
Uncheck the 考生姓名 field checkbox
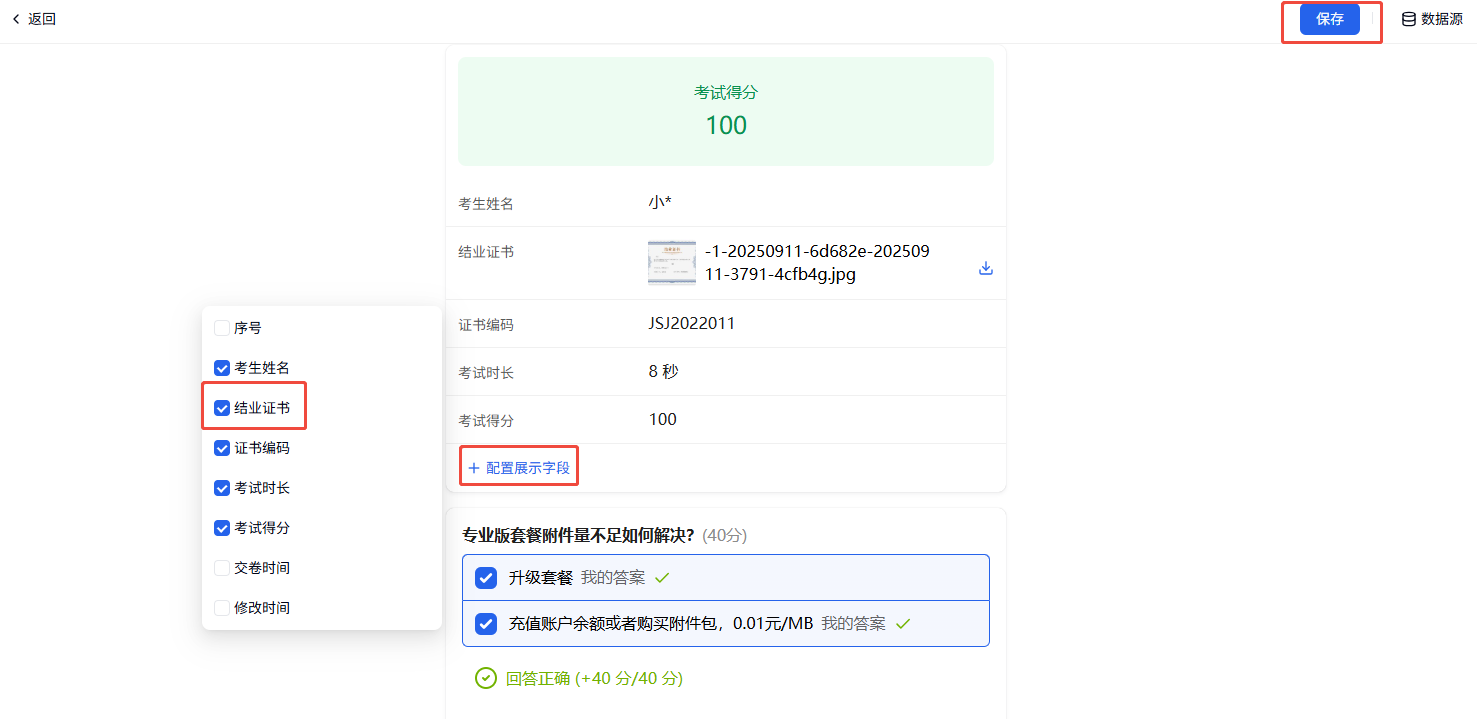[222, 368]
